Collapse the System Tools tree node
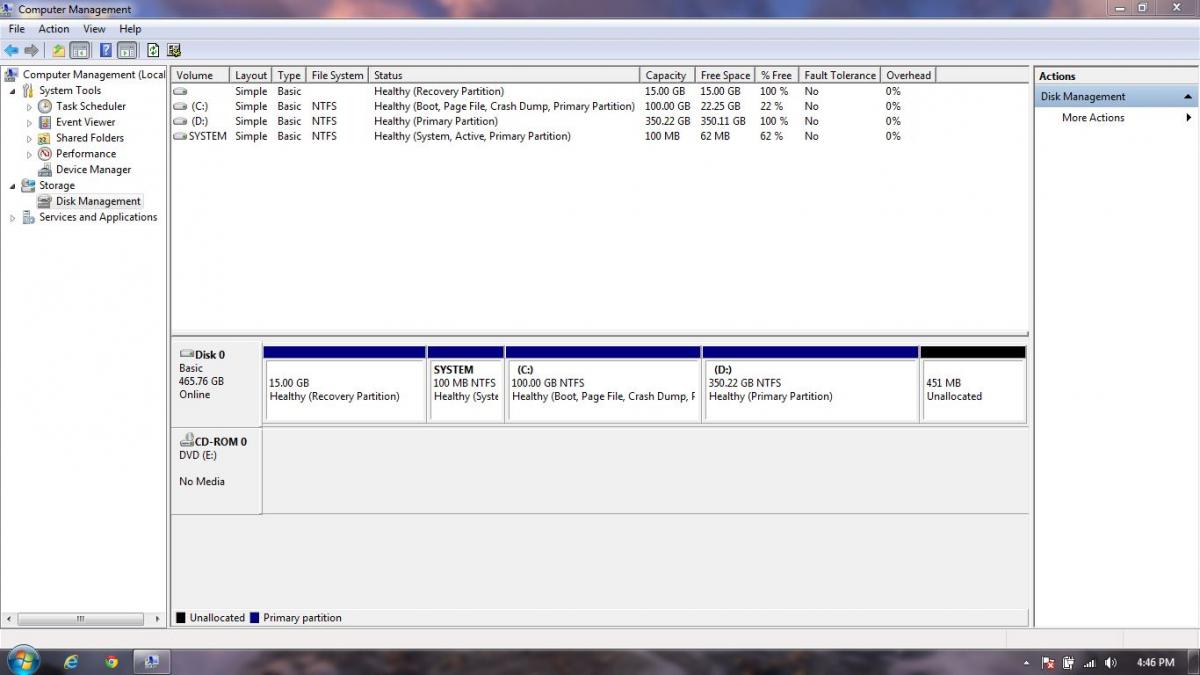 [12, 91]
